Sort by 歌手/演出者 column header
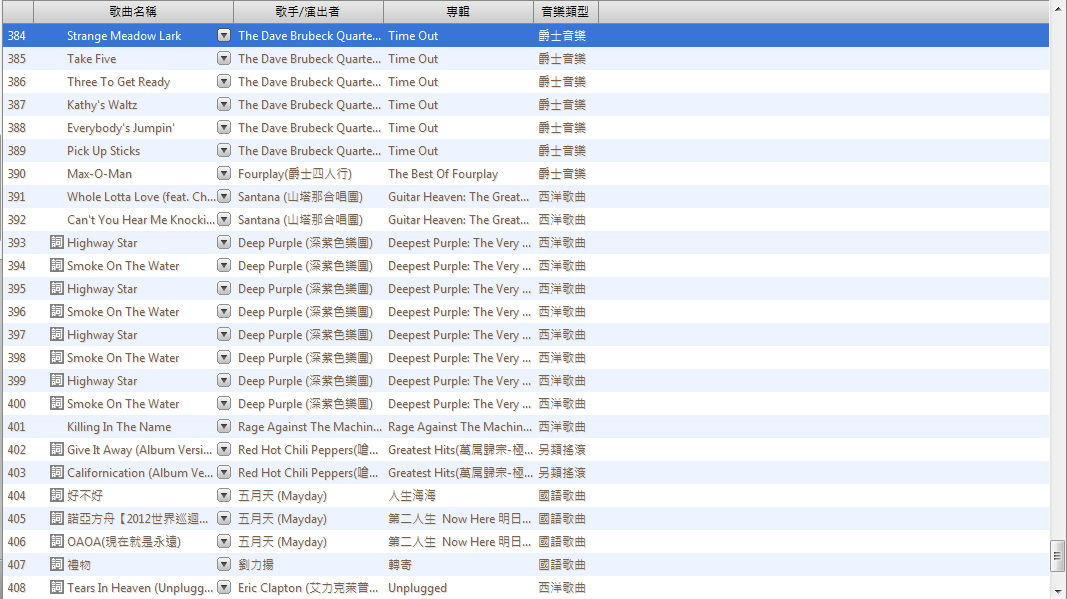Screen dimensions: 1067x599 [308, 12]
